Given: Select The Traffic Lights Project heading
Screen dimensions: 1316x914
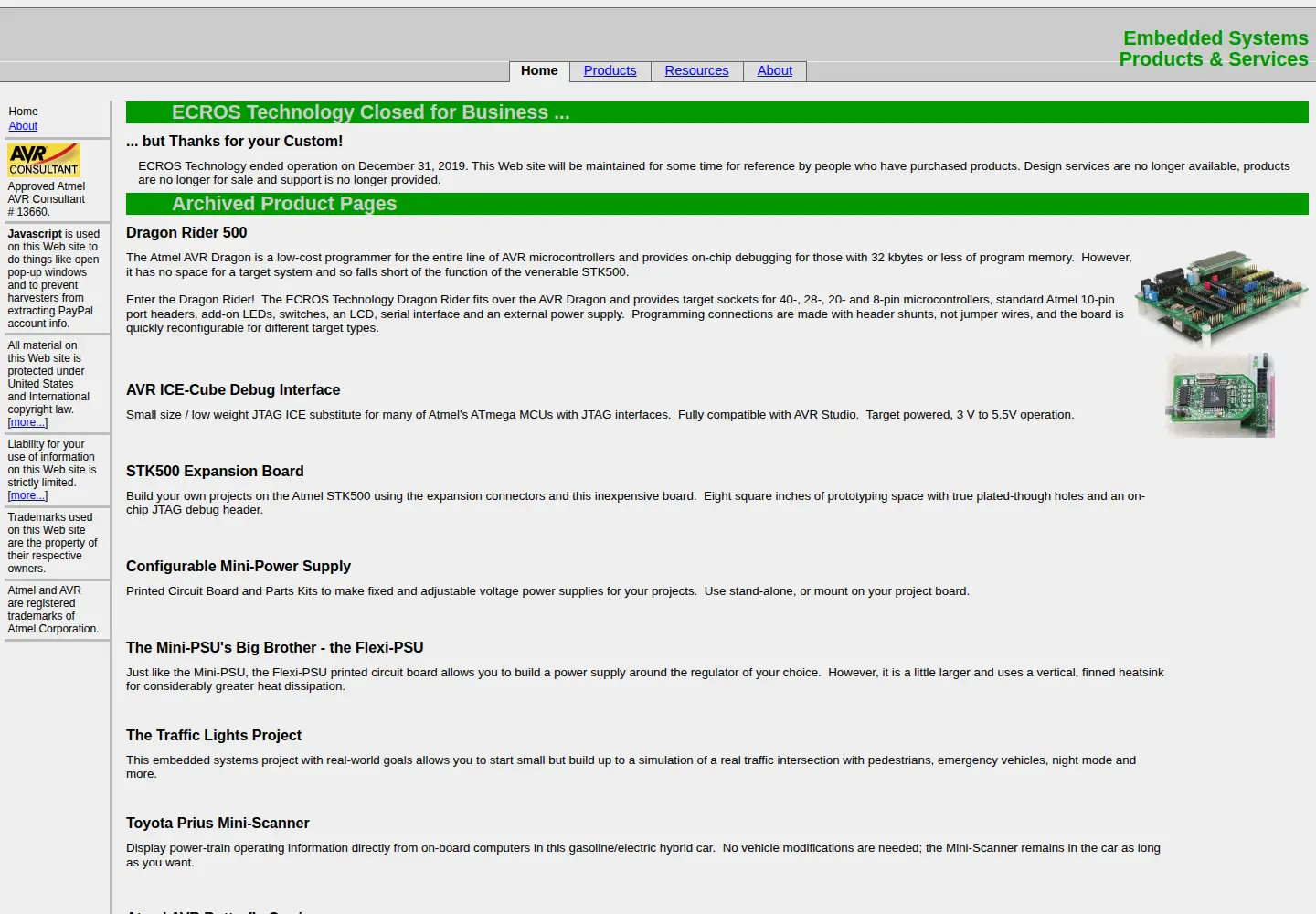Looking at the screenshot, I should tap(214, 736).
